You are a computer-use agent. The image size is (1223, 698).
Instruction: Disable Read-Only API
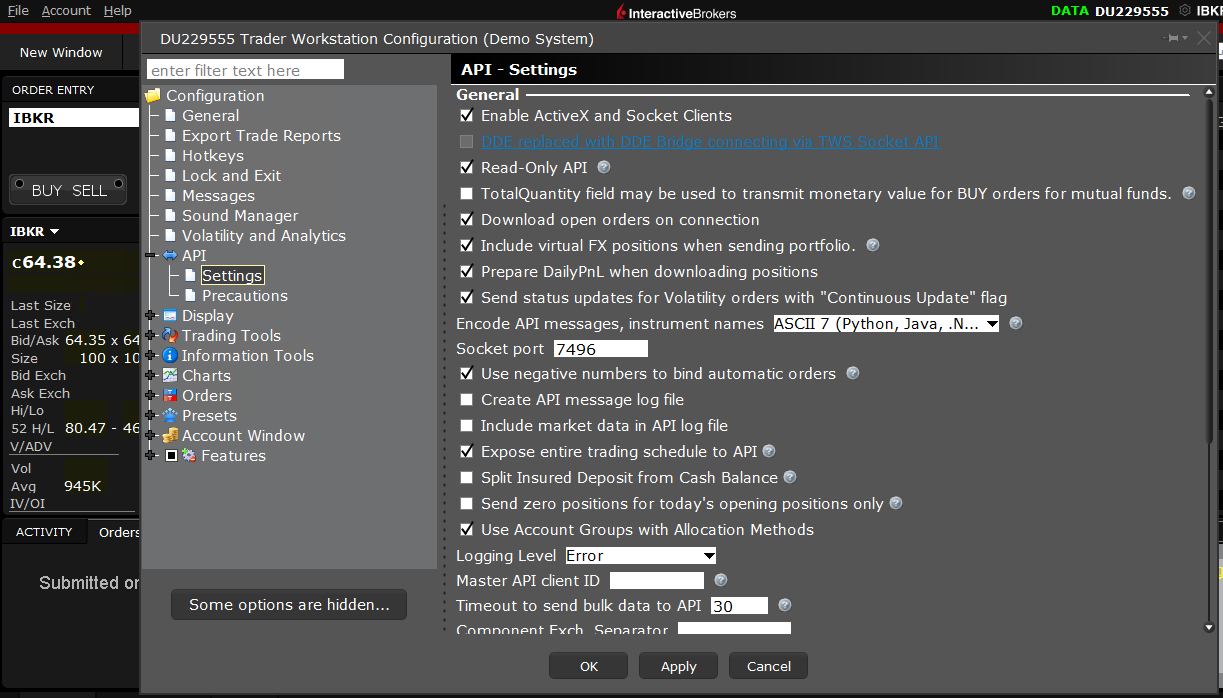(466, 167)
